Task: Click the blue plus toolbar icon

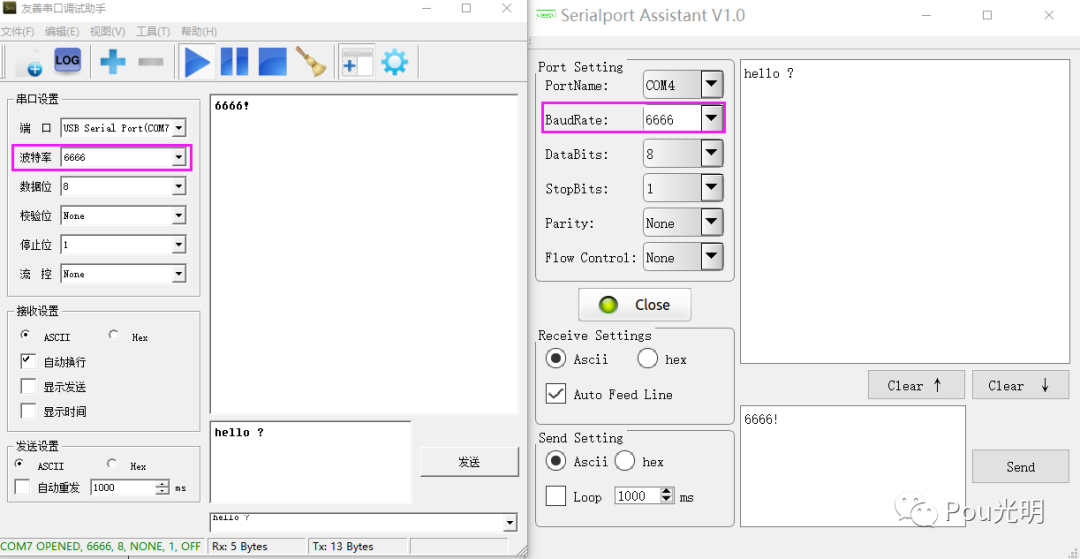Action: (x=112, y=62)
